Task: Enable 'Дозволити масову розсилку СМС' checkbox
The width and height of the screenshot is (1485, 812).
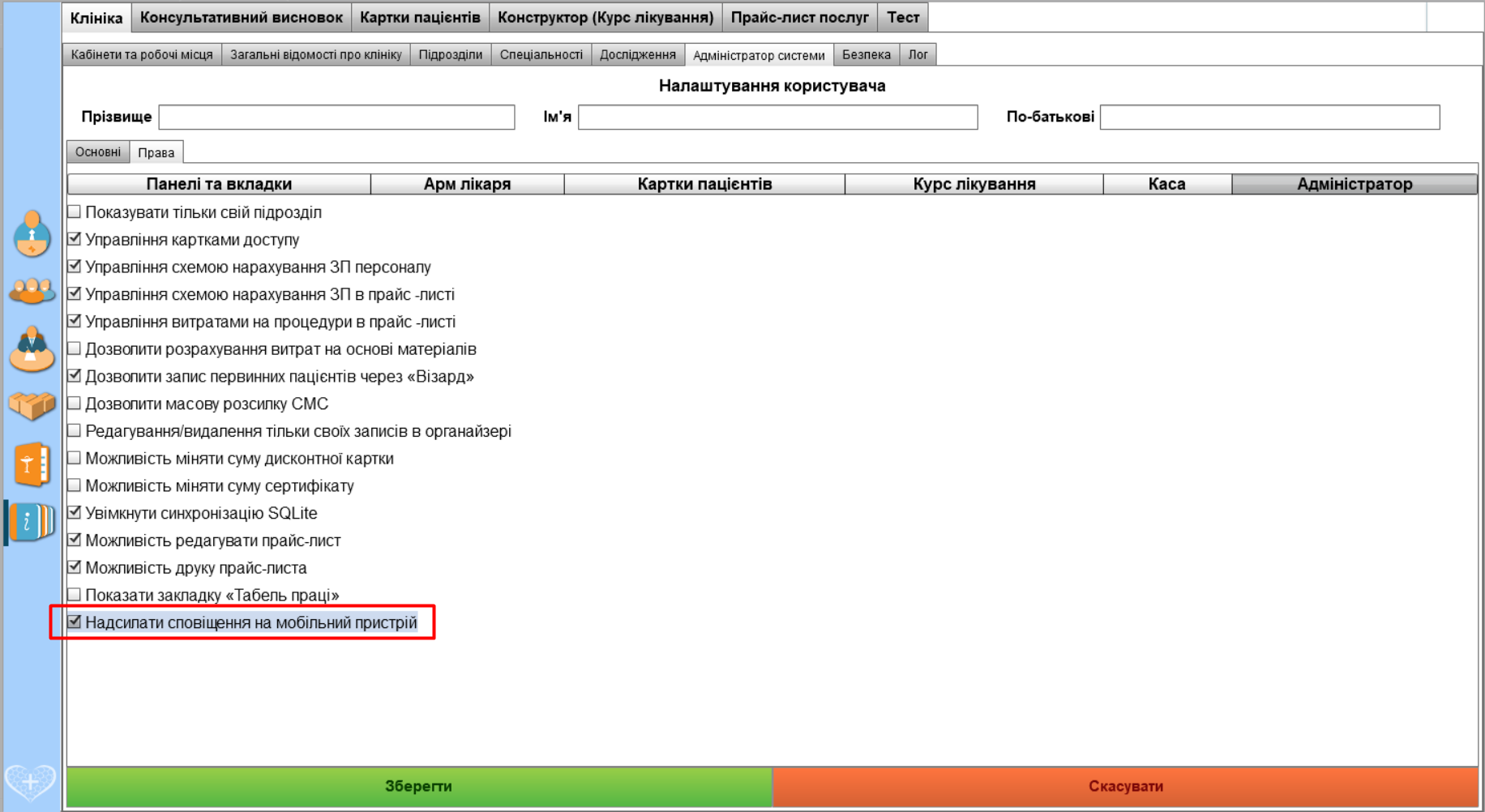Action: (x=75, y=404)
